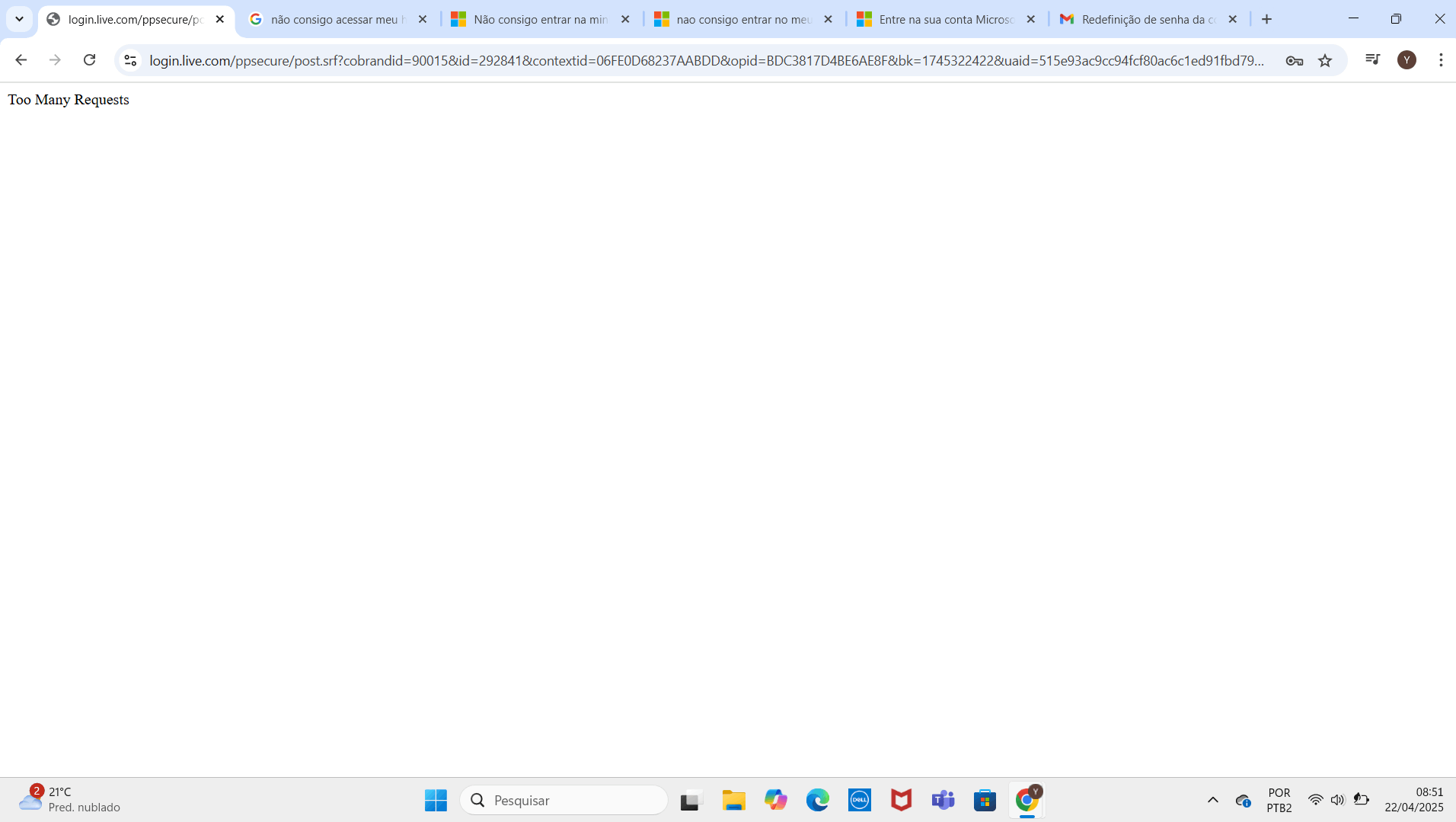Click the OneDrive cloud tray icon
Image resolution: width=1456 pixels, height=822 pixels.
pyautogui.click(x=1243, y=800)
